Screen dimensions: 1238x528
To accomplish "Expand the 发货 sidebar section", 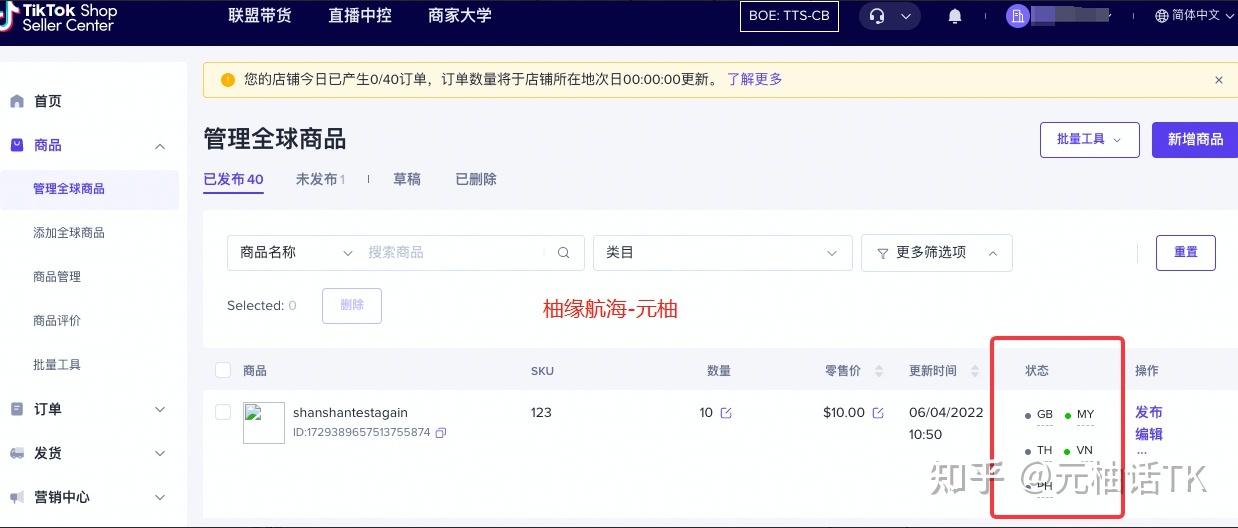I will [160, 453].
